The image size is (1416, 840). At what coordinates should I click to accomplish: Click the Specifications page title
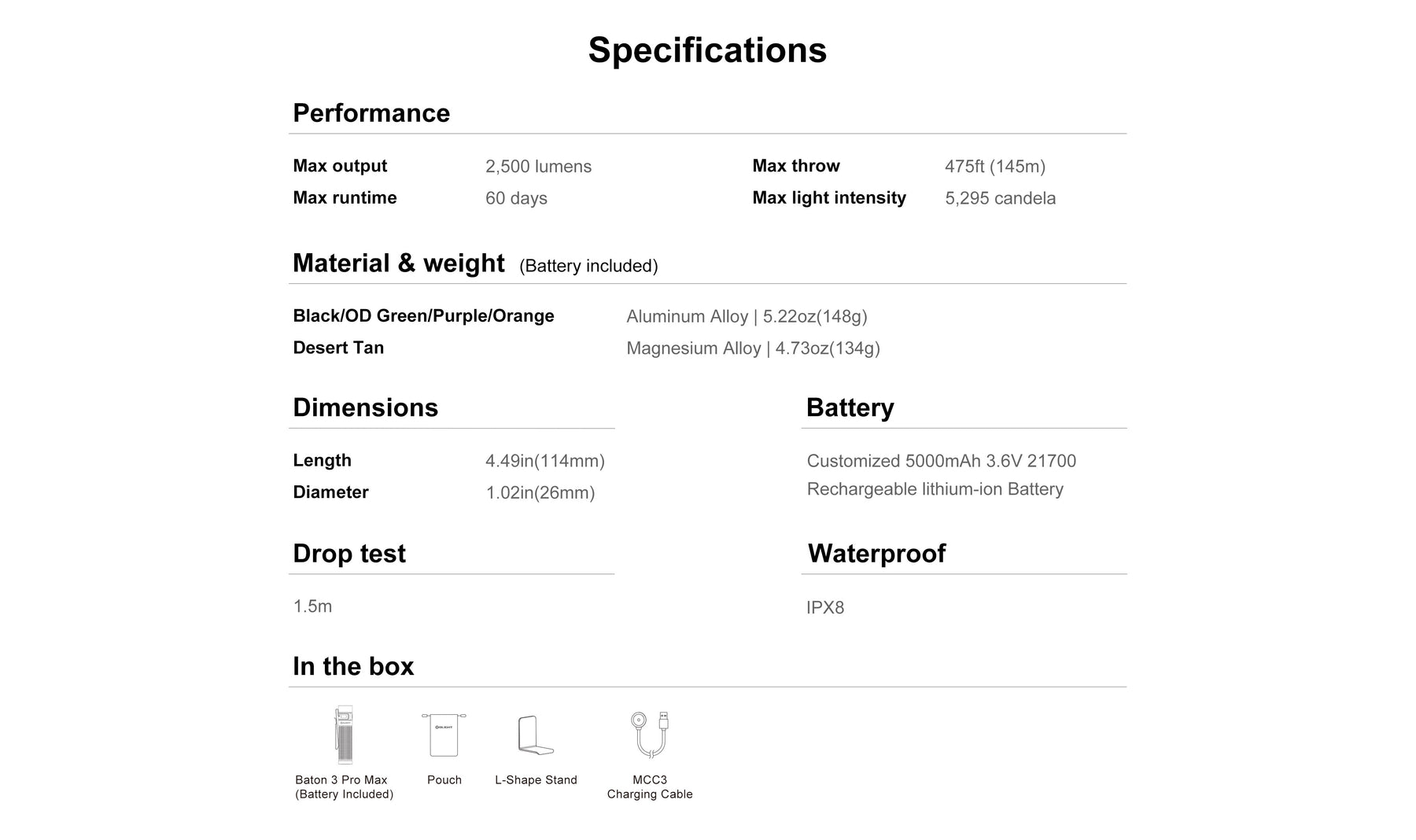click(x=707, y=50)
